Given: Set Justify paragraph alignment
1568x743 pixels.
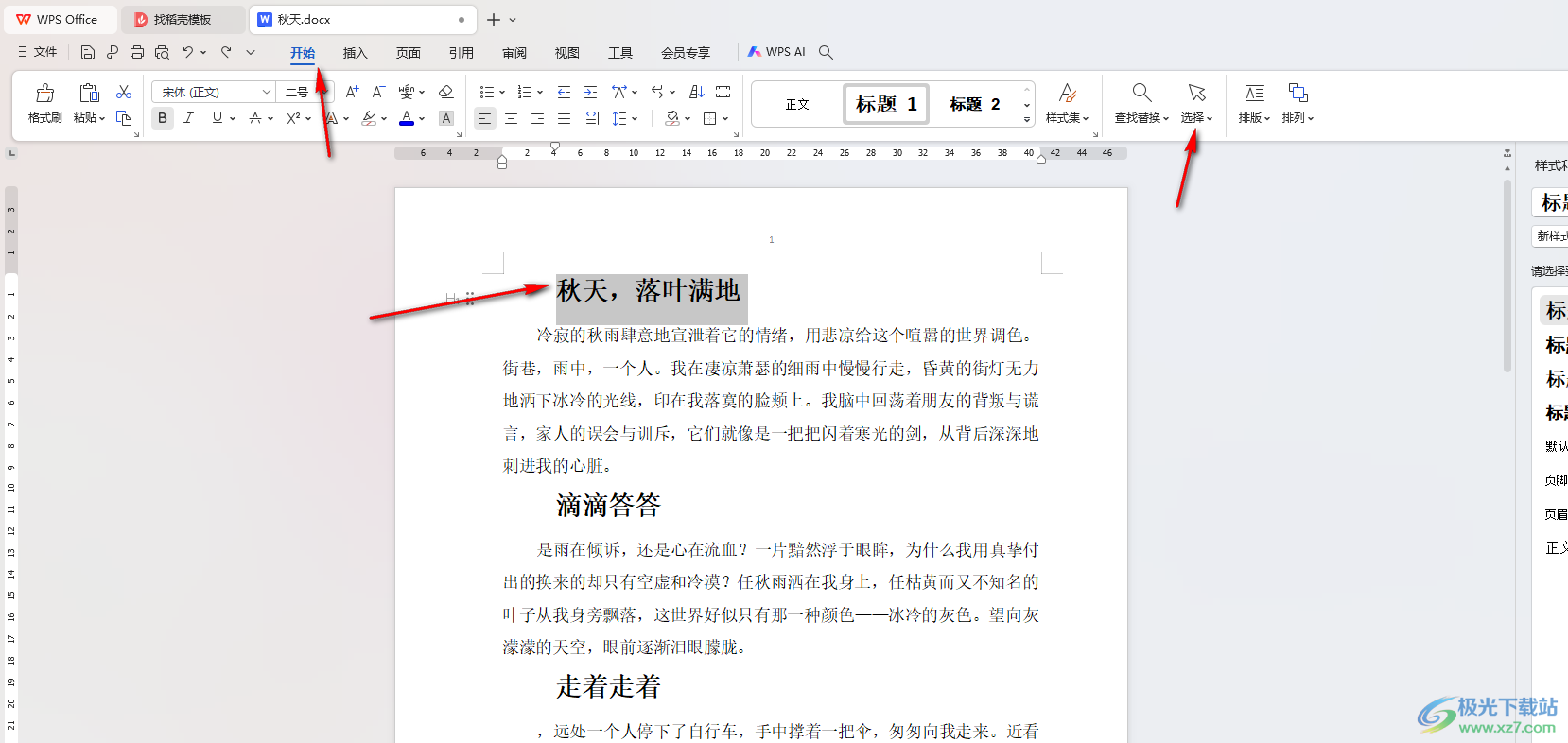Looking at the screenshot, I should [564, 118].
